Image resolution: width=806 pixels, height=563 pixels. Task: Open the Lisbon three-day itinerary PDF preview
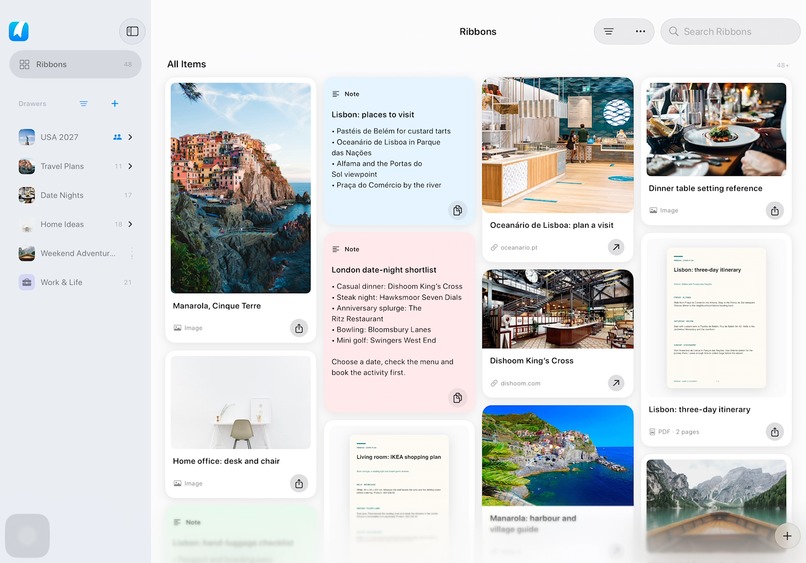click(716, 318)
